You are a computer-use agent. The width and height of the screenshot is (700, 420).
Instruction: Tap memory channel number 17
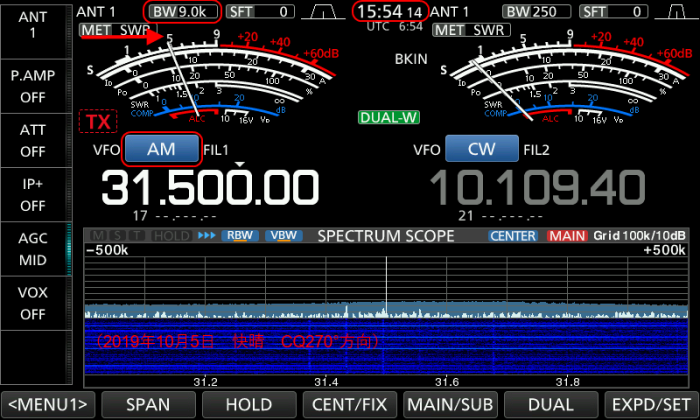(x=140, y=216)
